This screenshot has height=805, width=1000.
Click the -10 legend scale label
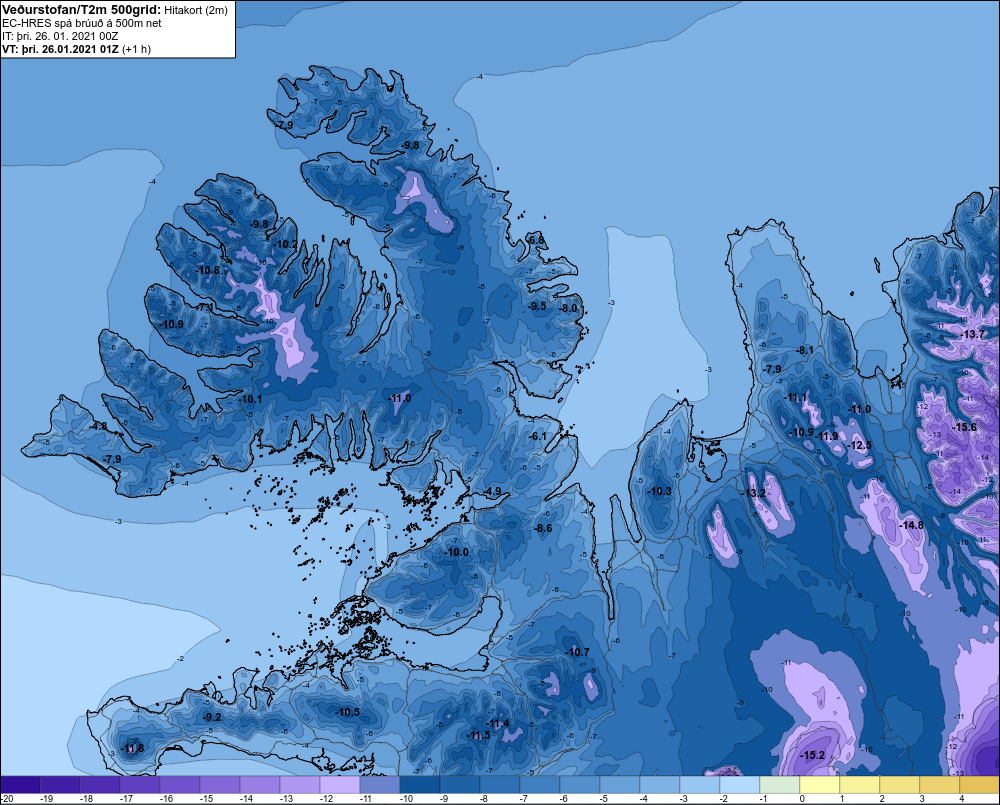click(406, 799)
